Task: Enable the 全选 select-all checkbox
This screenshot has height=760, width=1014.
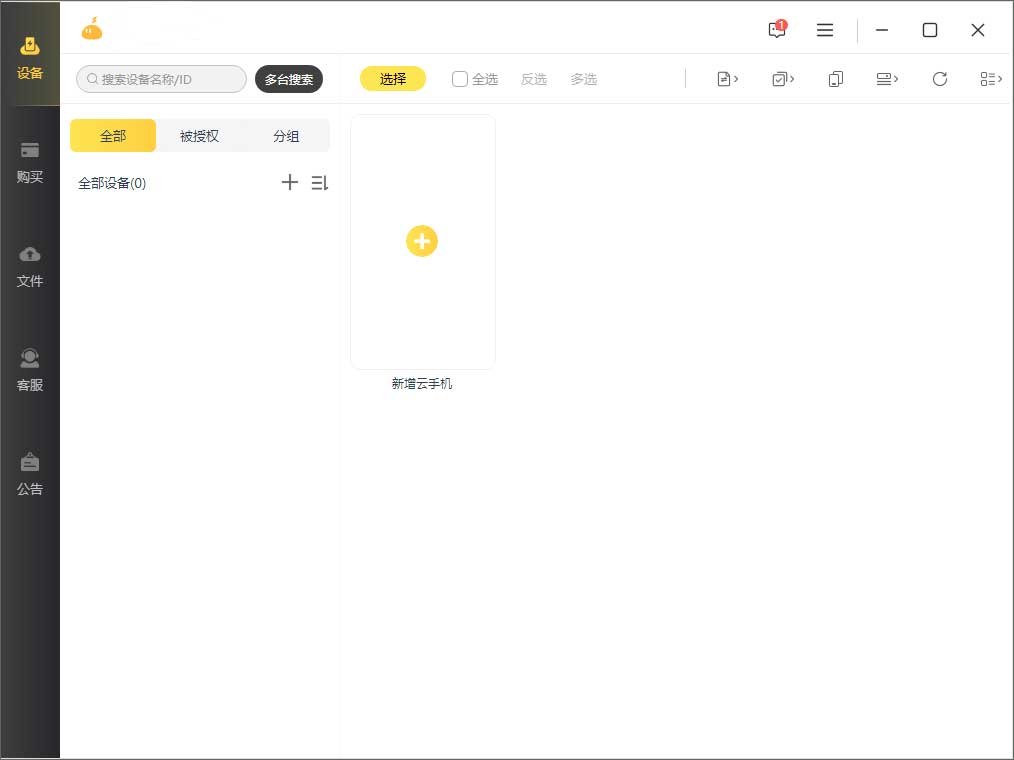Action: coord(459,78)
